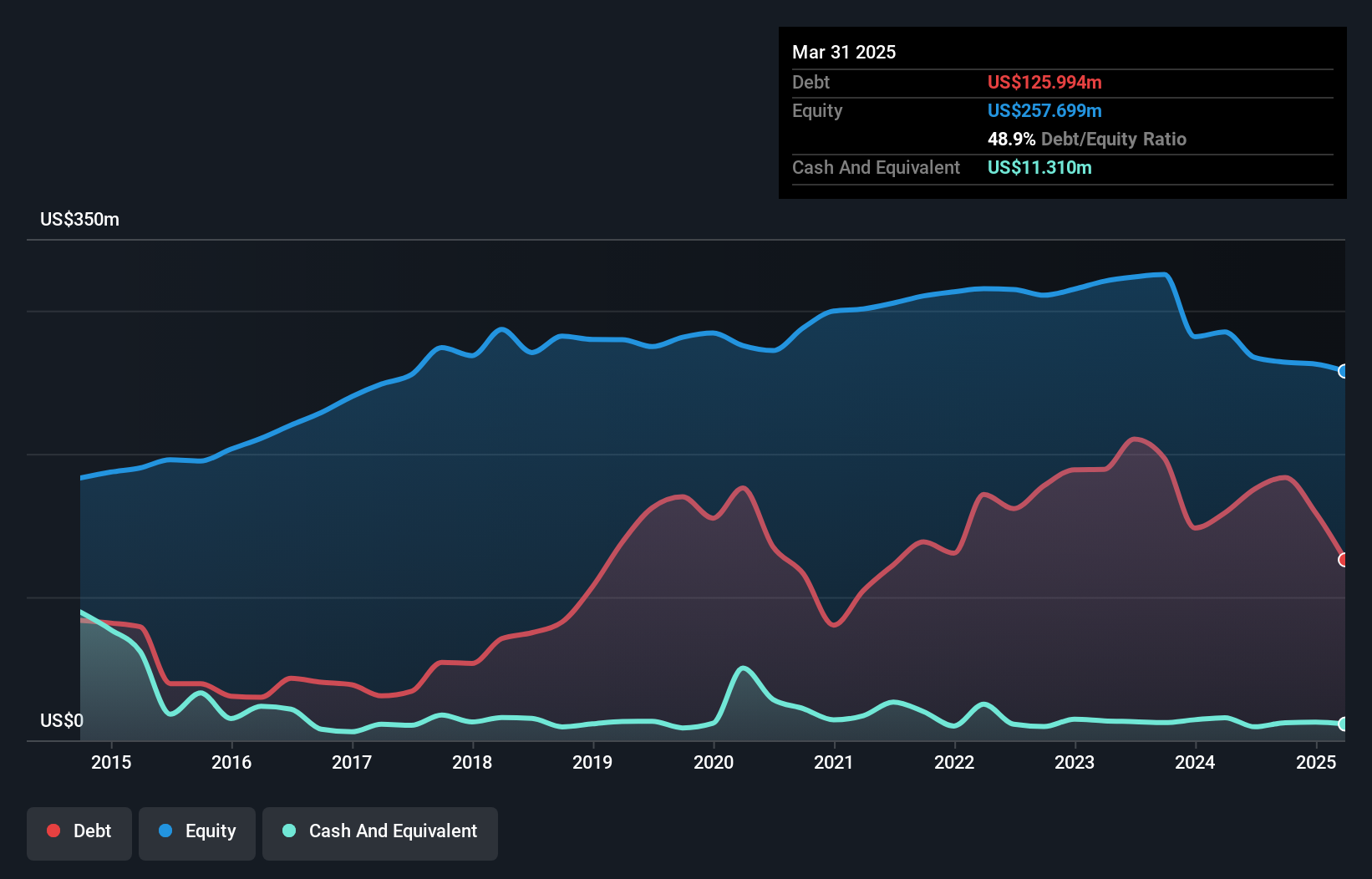This screenshot has height=879, width=1372.
Task: Select the teal Cash endpoint marker on chart
Action: (x=1343, y=724)
